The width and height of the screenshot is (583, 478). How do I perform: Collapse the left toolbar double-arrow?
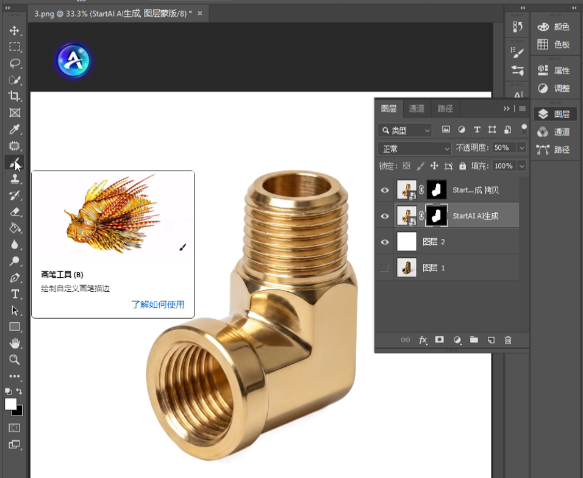click(7, 7)
